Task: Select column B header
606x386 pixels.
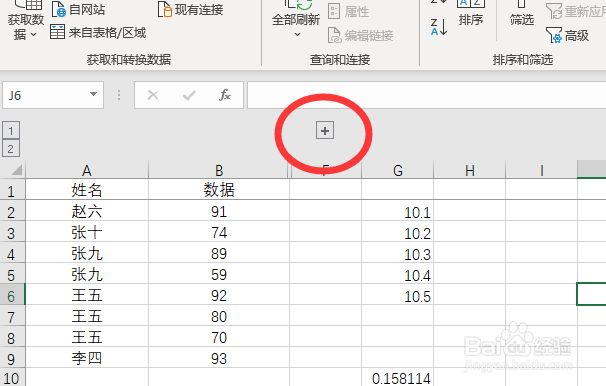Action: (219, 170)
